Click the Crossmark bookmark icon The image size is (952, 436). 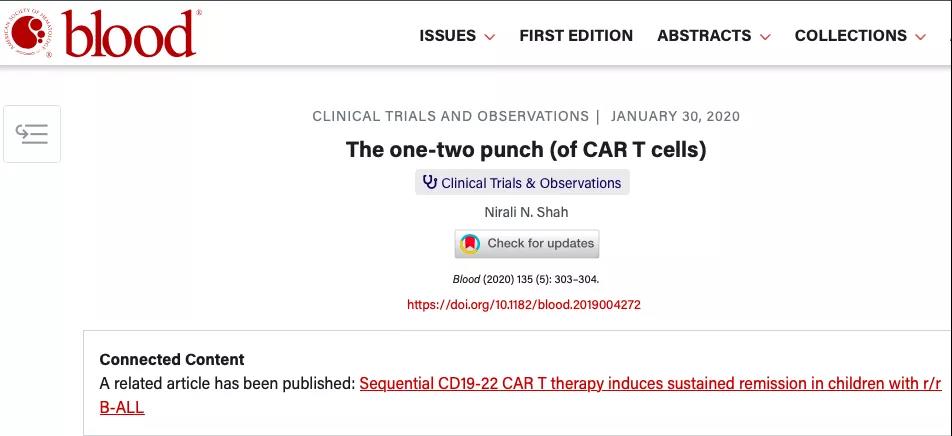pyautogui.click(x=470, y=244)
